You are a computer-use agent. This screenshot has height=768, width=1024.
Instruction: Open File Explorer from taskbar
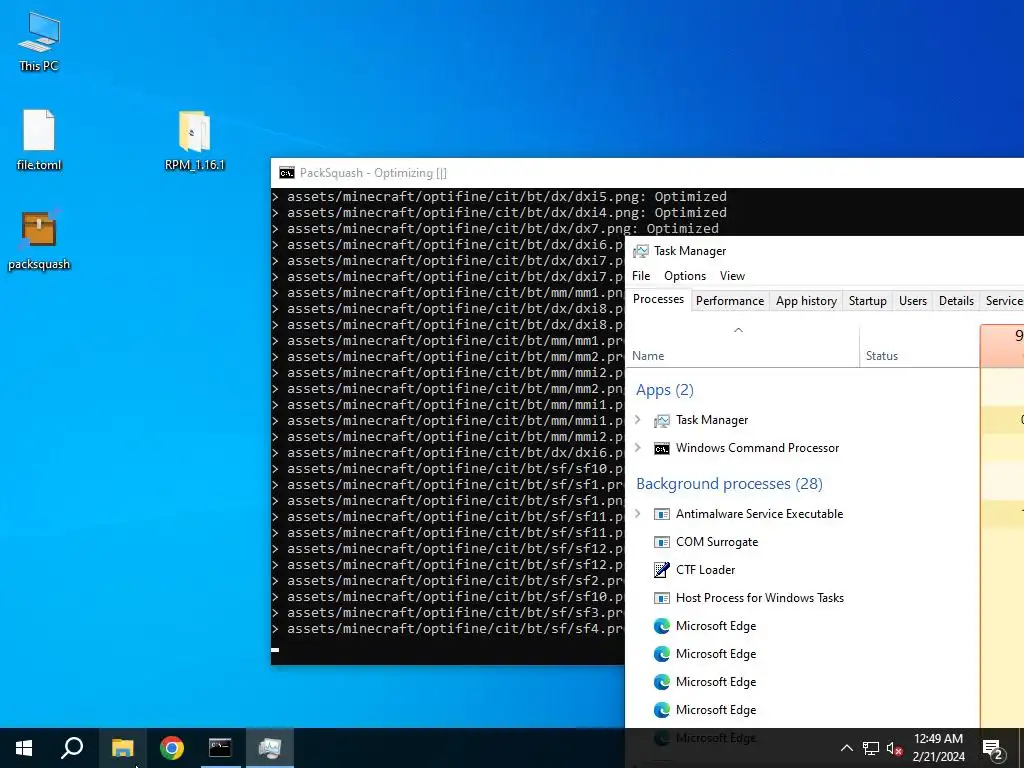click(122, 748)
